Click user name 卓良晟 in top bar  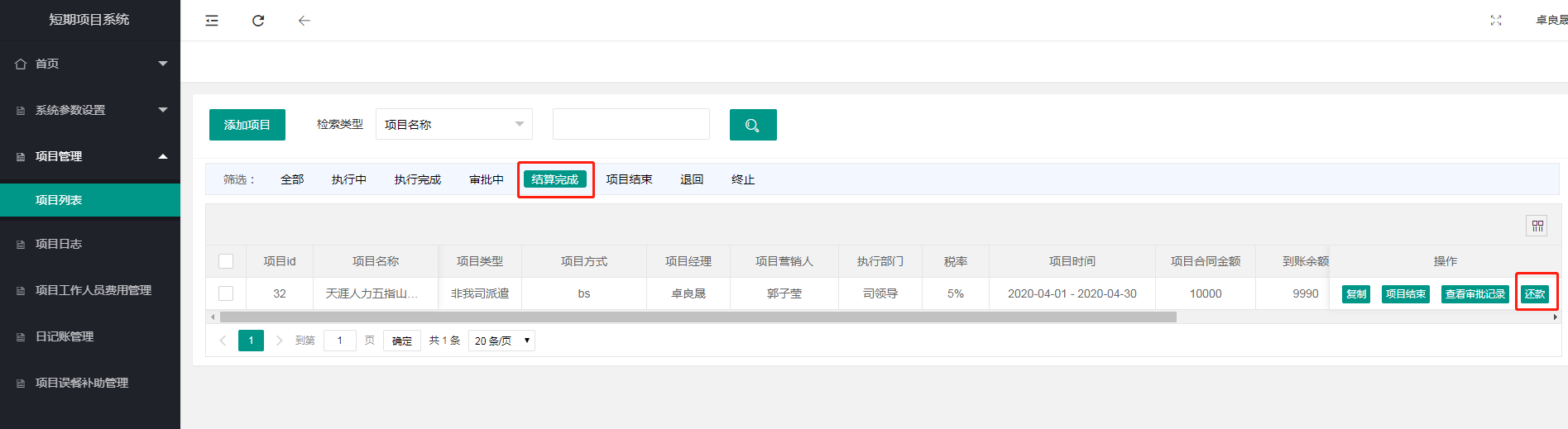1551,21
